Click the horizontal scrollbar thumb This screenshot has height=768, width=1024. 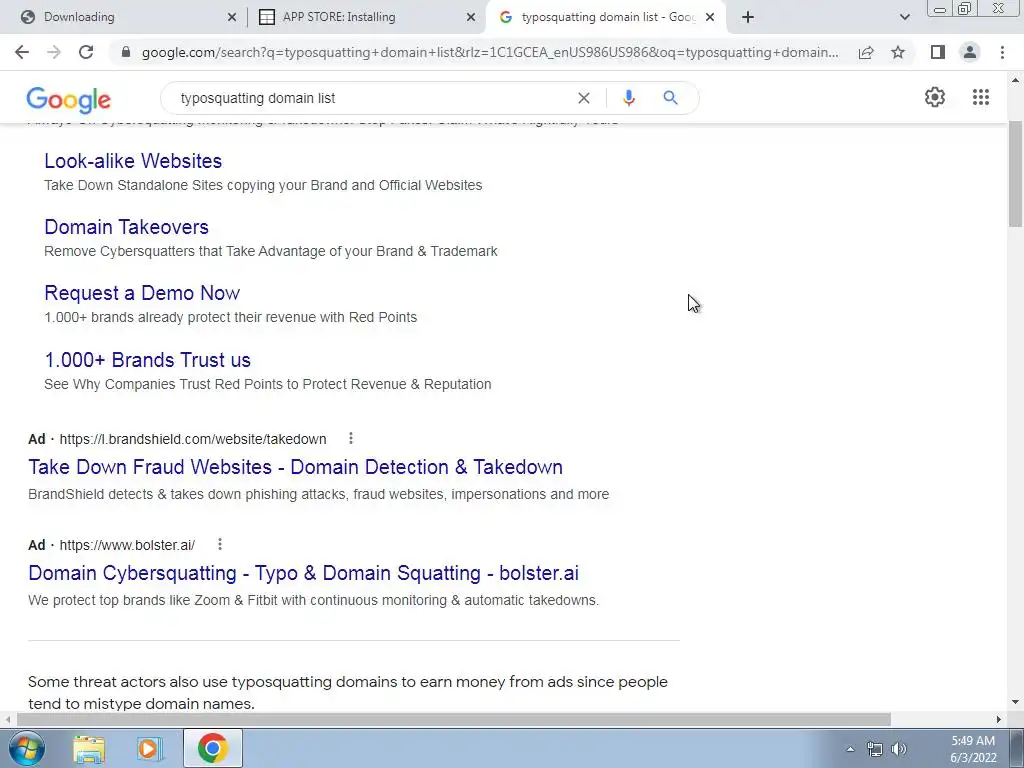(x=454, y=719)
